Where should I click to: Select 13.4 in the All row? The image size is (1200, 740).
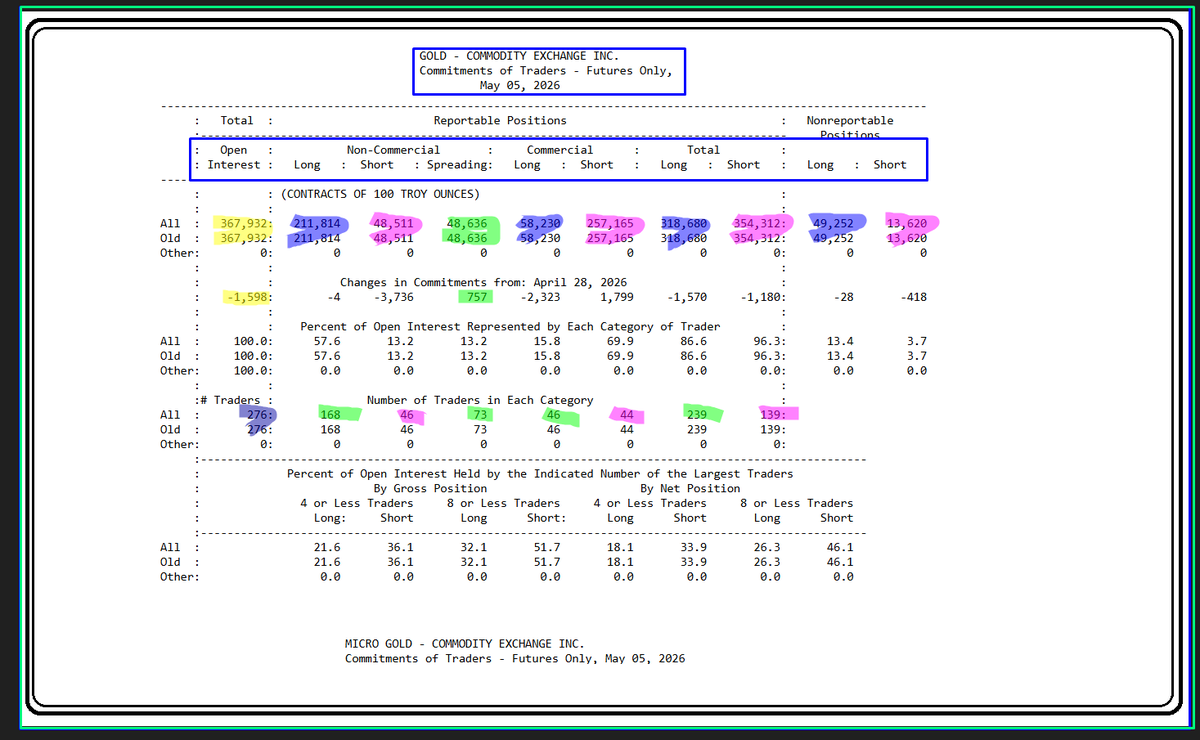841,342
